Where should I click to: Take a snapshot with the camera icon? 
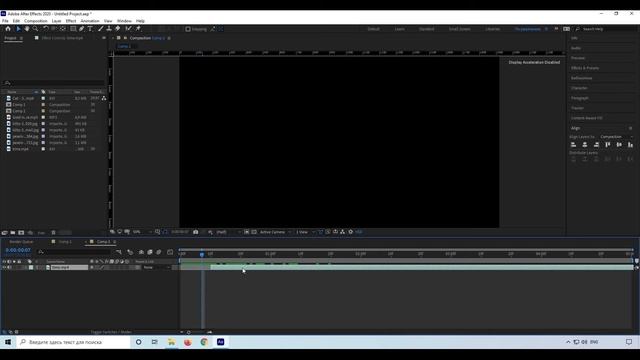[196, 232]
